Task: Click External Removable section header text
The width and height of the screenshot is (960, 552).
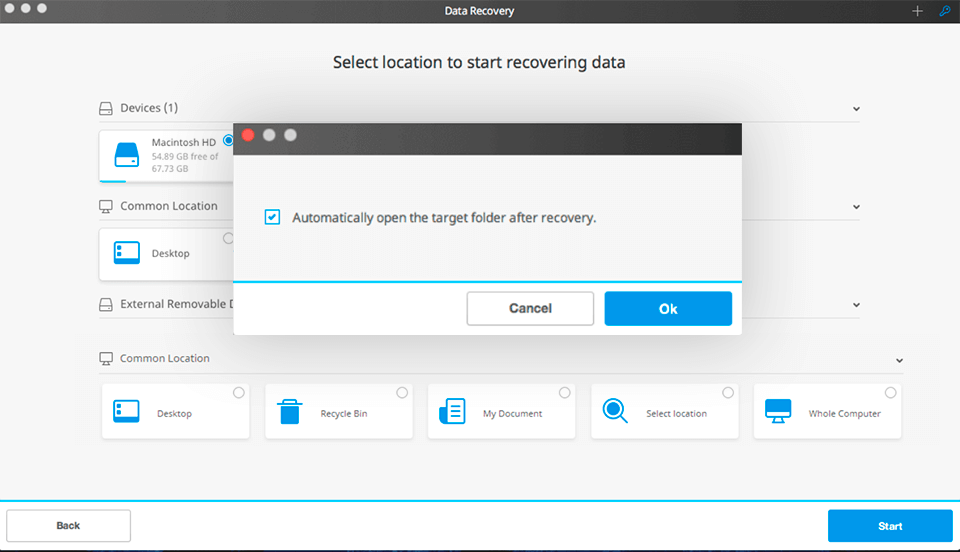Action: [x=176, y=304]
